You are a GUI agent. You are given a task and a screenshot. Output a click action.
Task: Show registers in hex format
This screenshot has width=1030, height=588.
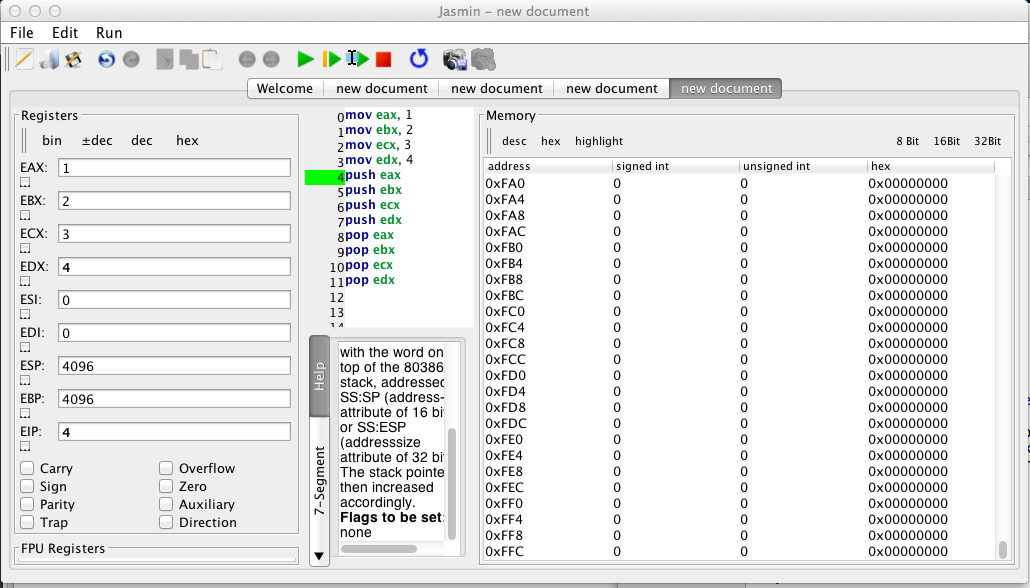[x=187, y=141]
